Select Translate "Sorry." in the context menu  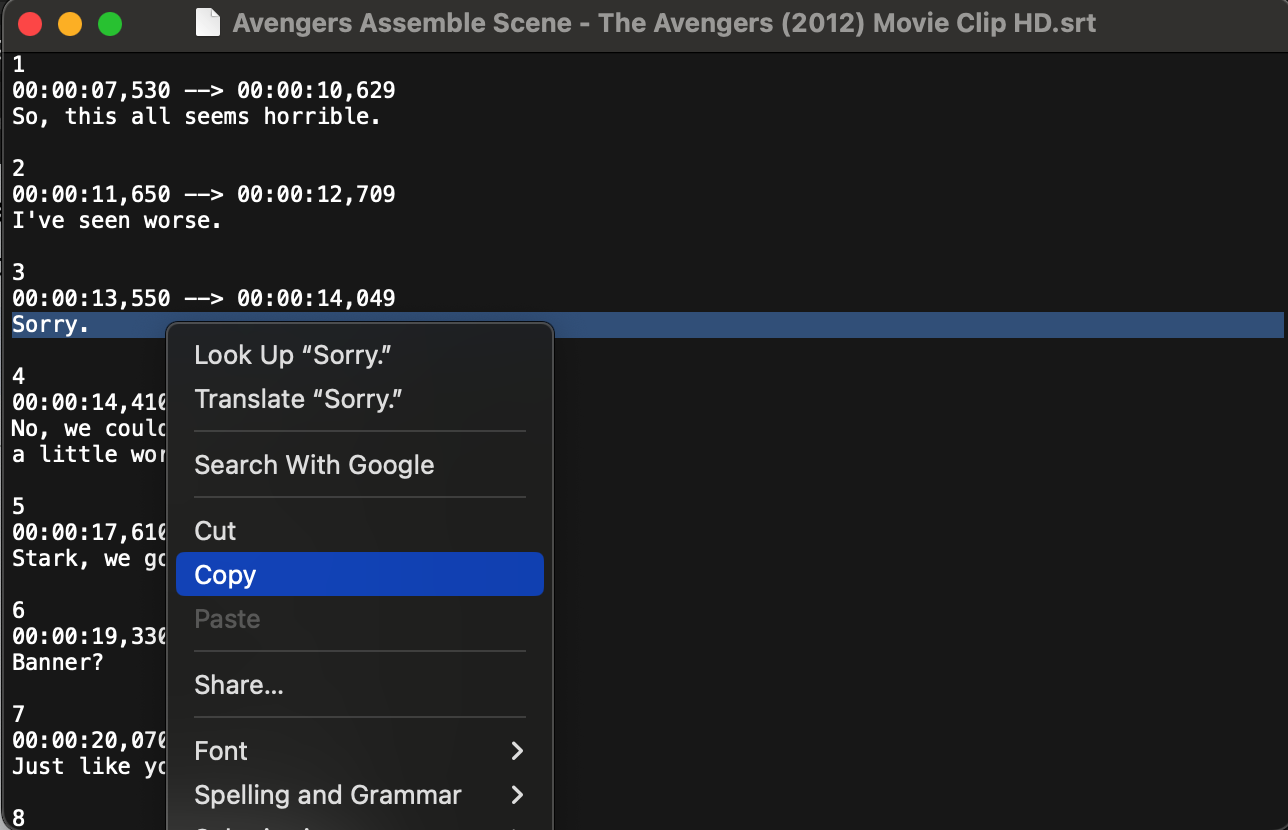pyautogui.click(x=298, y=399)
